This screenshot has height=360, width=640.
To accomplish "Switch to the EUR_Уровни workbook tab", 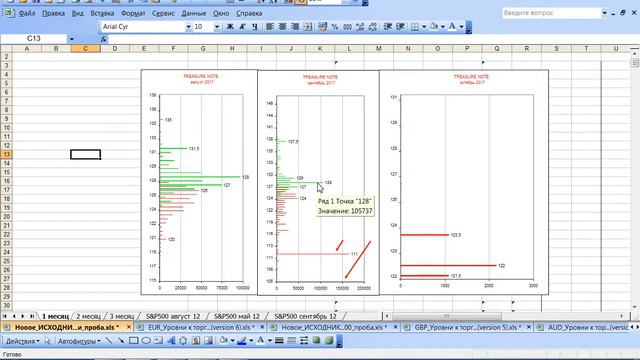I will tap(201, 327).
